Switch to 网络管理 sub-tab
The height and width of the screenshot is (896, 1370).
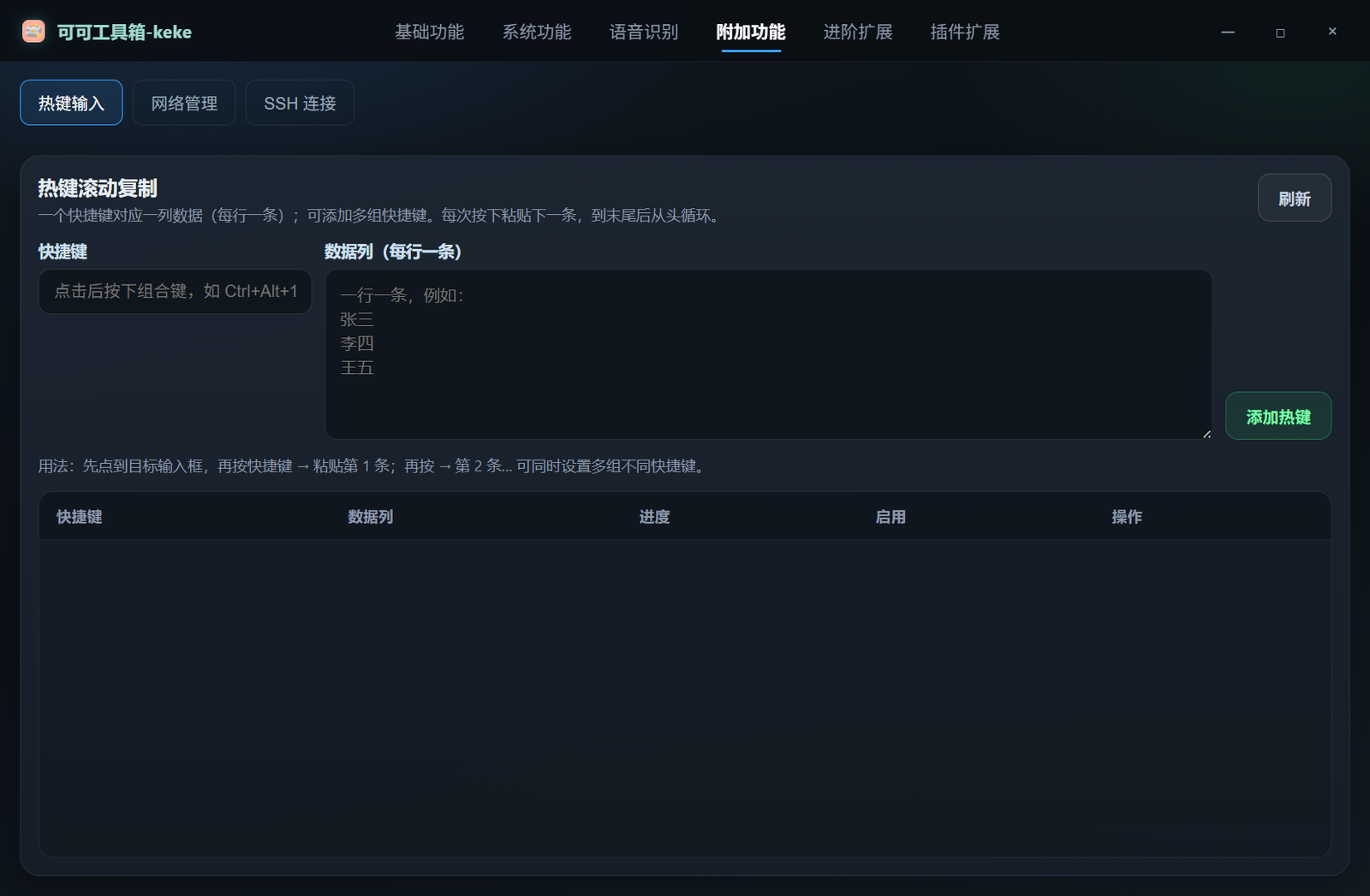tap(184, 103)
